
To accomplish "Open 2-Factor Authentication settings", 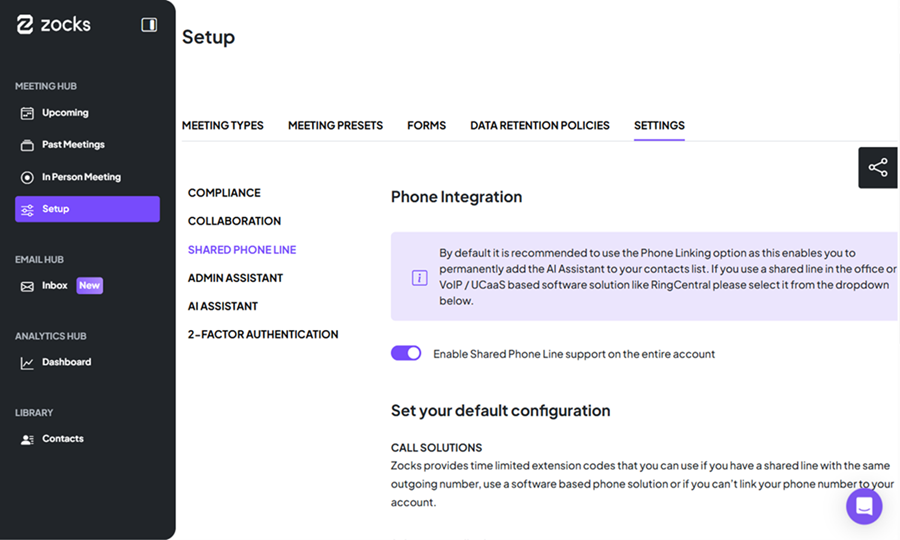I will (263, 334).
